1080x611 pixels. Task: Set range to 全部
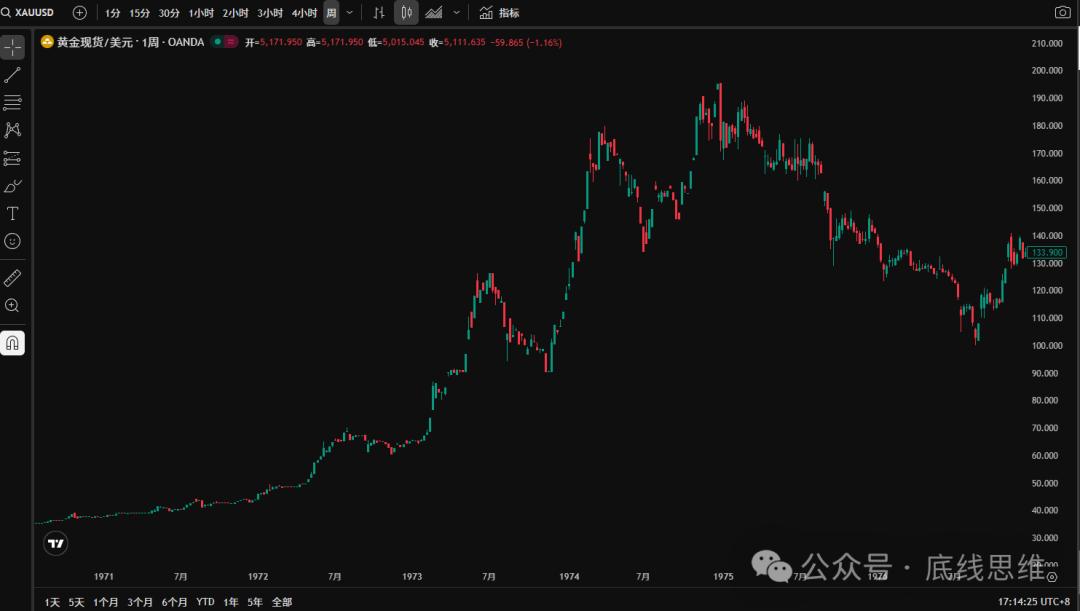[282, 602]
